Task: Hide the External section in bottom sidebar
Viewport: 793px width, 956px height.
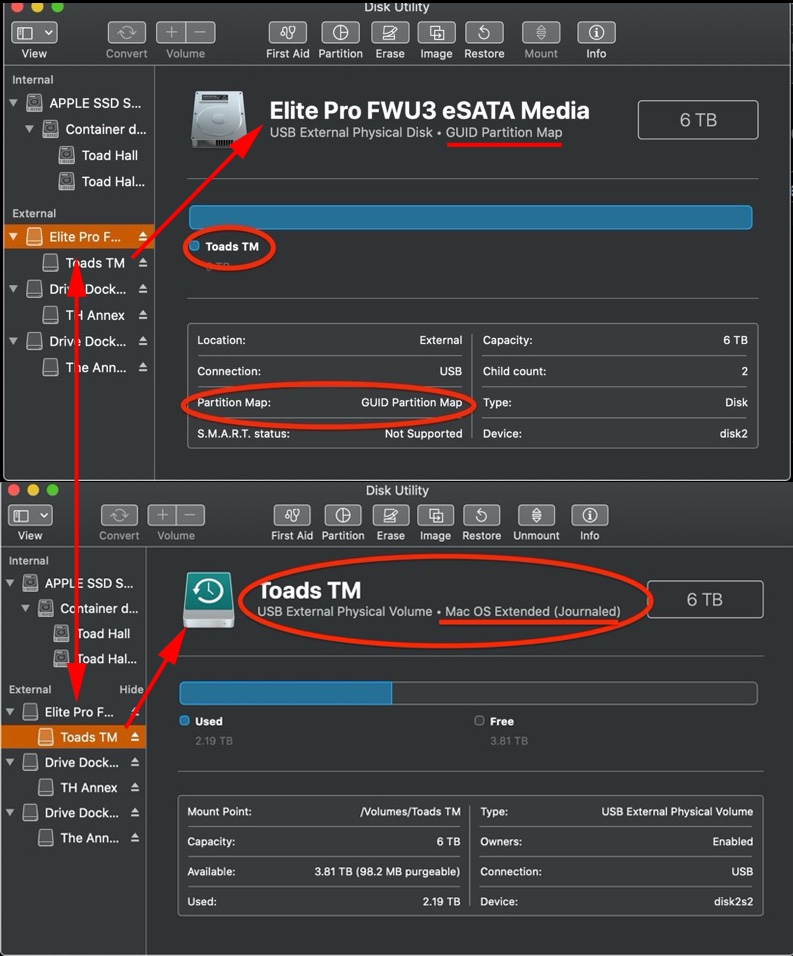Action: (x=131, y=690)
